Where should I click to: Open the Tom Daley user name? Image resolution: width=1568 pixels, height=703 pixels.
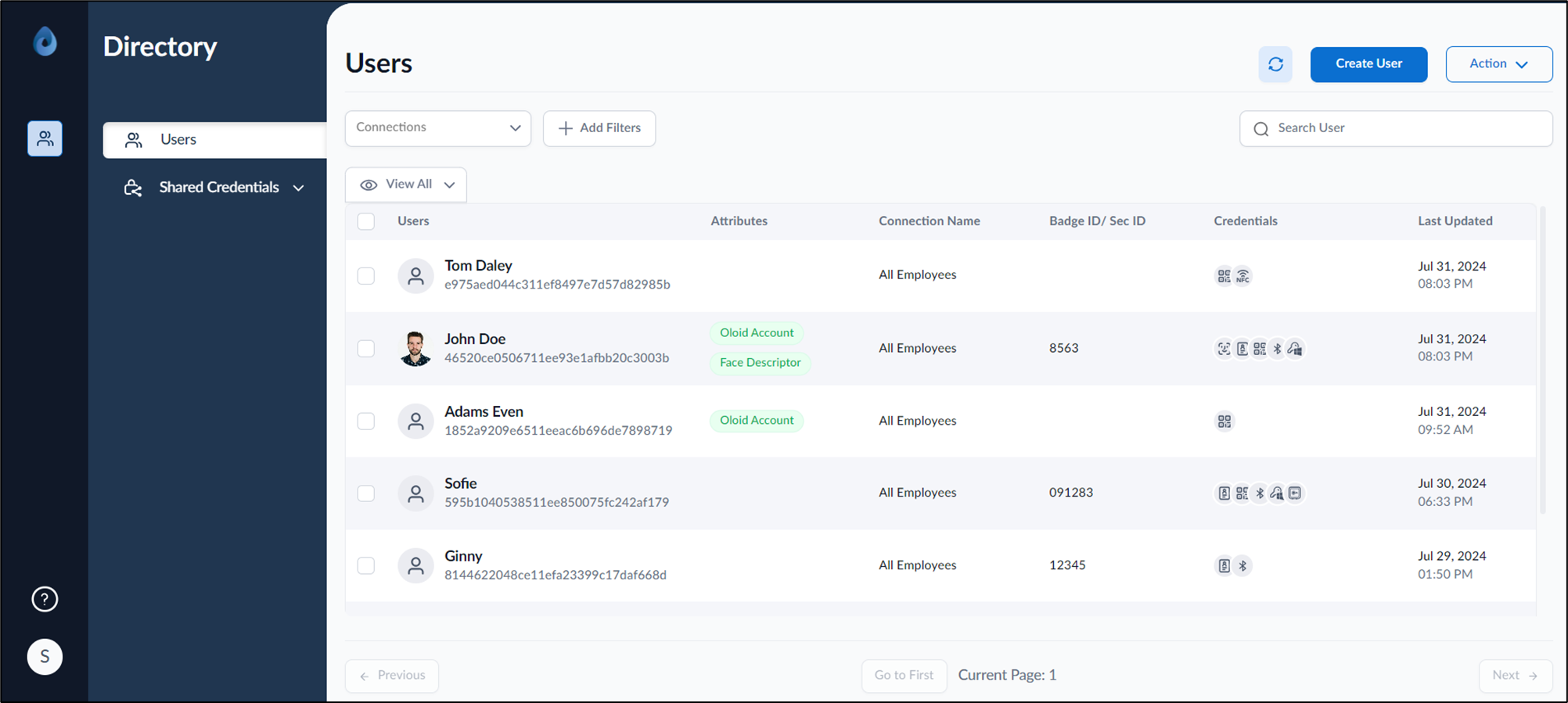tap(478, 266)
